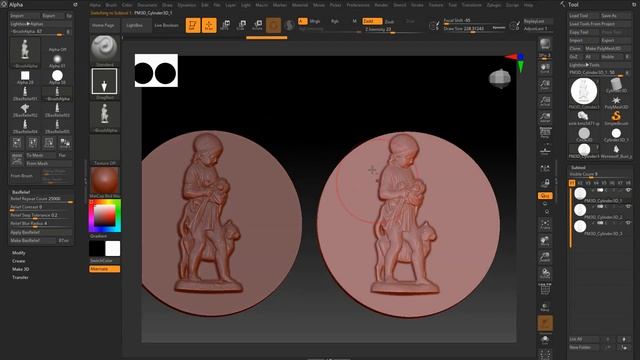The image size is (640, 360).
Task: Toggle Live Boolean mode
Action: 166,25
